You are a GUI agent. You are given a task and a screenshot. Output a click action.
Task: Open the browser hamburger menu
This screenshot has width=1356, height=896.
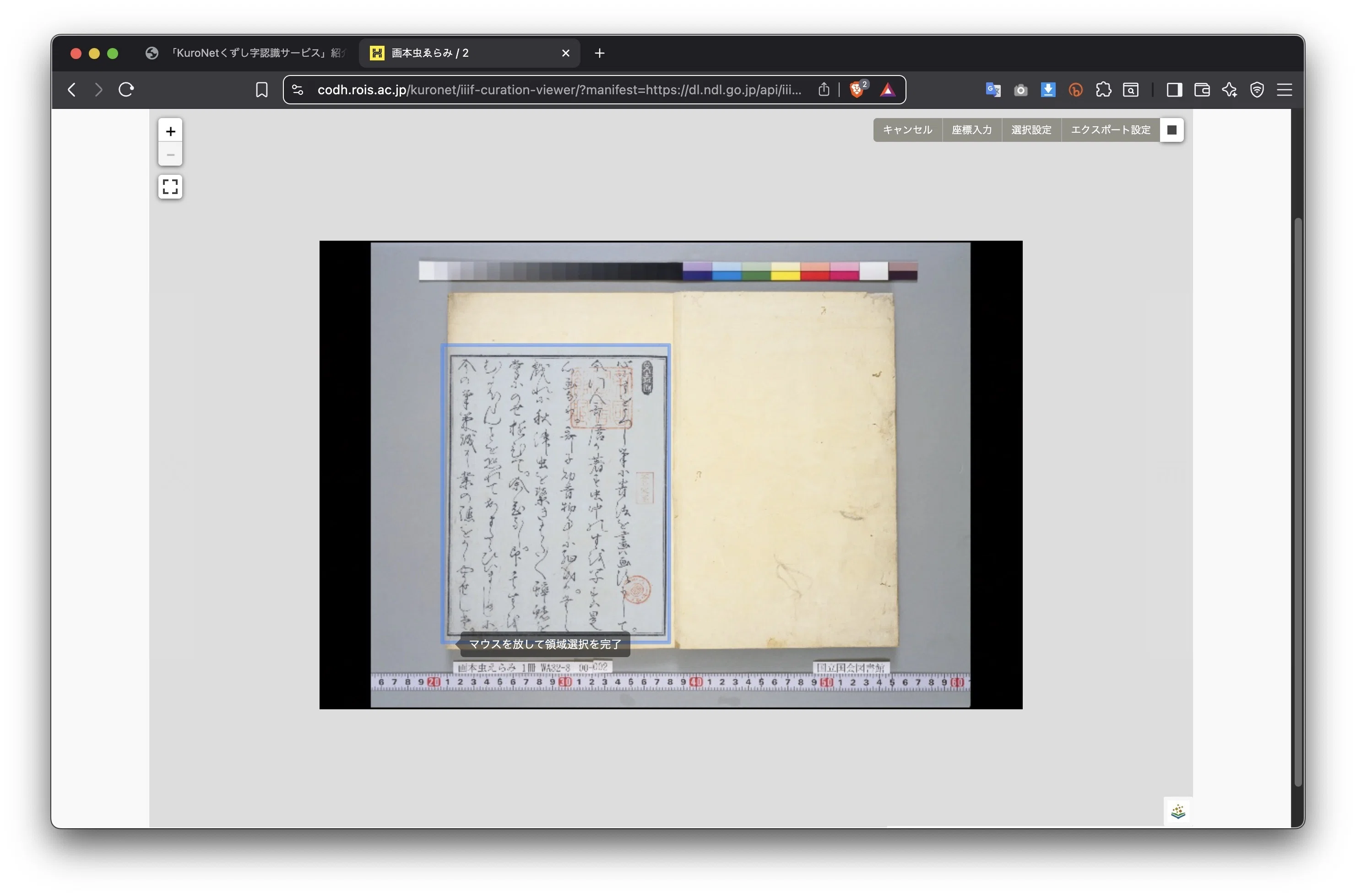click(1284, 90)
